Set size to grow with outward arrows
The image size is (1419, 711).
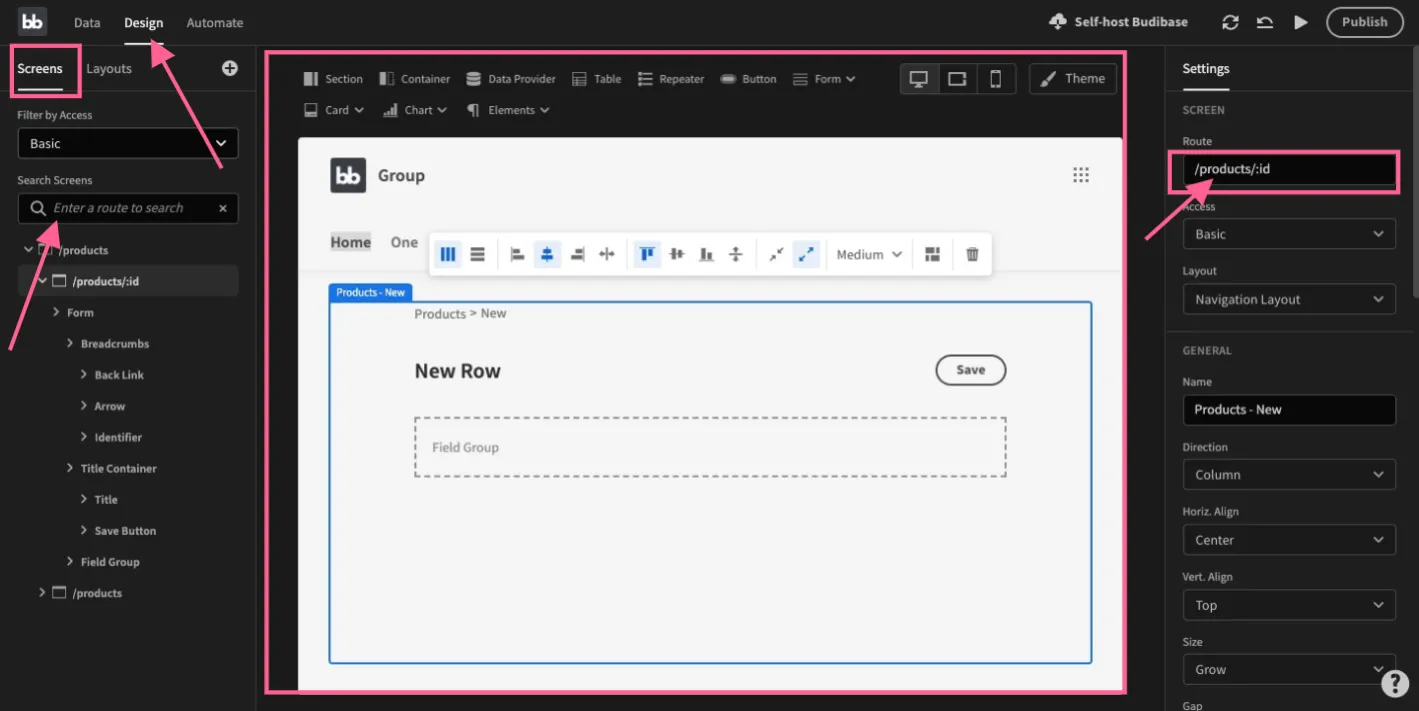click(x=806, y=254)
